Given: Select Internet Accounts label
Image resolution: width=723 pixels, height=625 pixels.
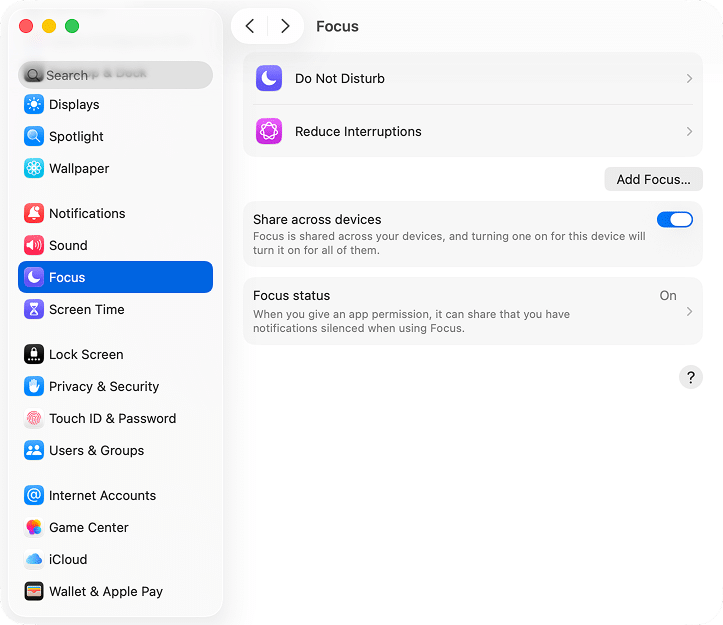Looking at the screenshot, I should (x=102, y=495).
